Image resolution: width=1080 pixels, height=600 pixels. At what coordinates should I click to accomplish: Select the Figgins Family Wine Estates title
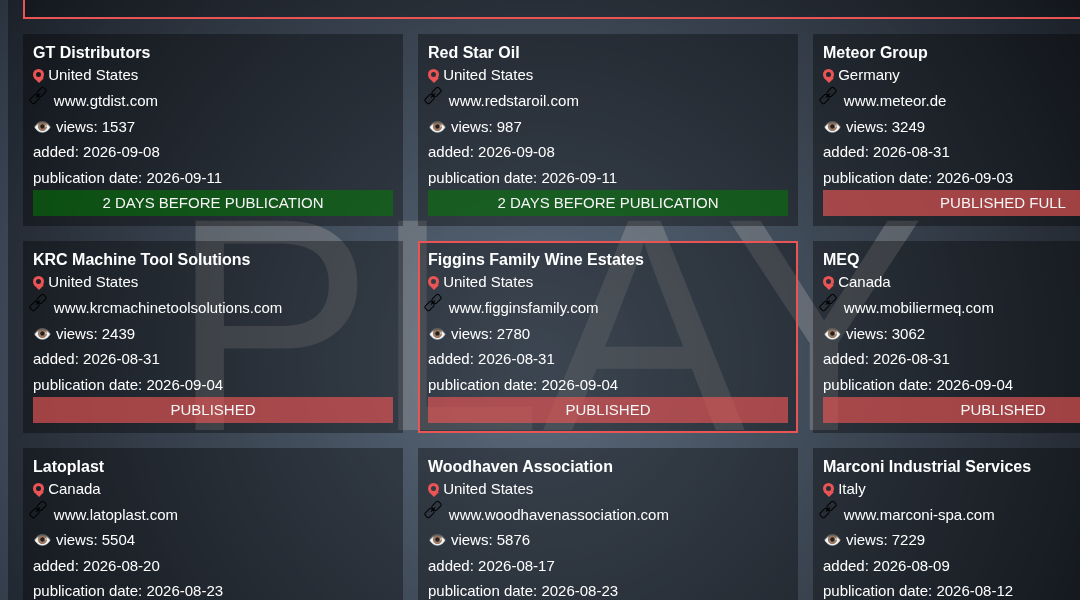pyautogui.click(x=535, y=260)
